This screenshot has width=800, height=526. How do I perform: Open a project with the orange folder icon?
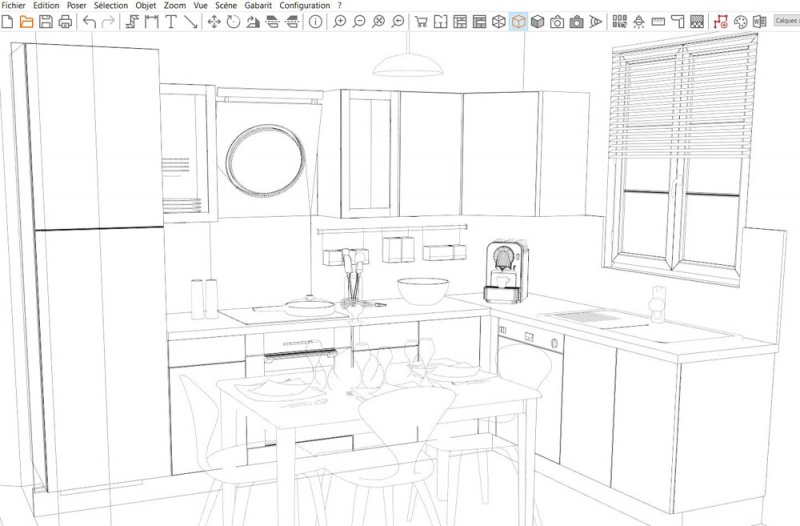27,21
